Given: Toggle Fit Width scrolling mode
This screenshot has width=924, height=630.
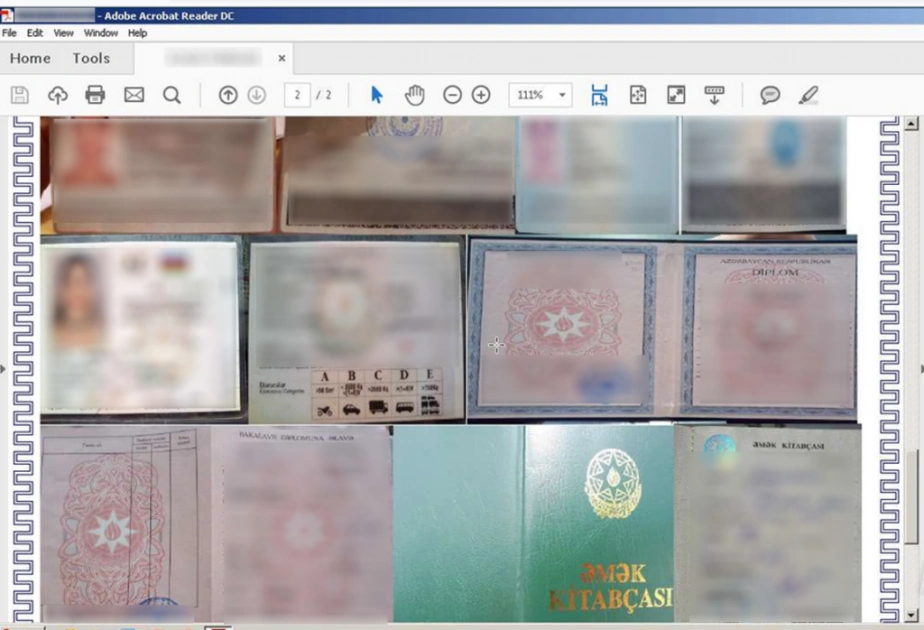Looking at the screenshot, I should point(599,95).
